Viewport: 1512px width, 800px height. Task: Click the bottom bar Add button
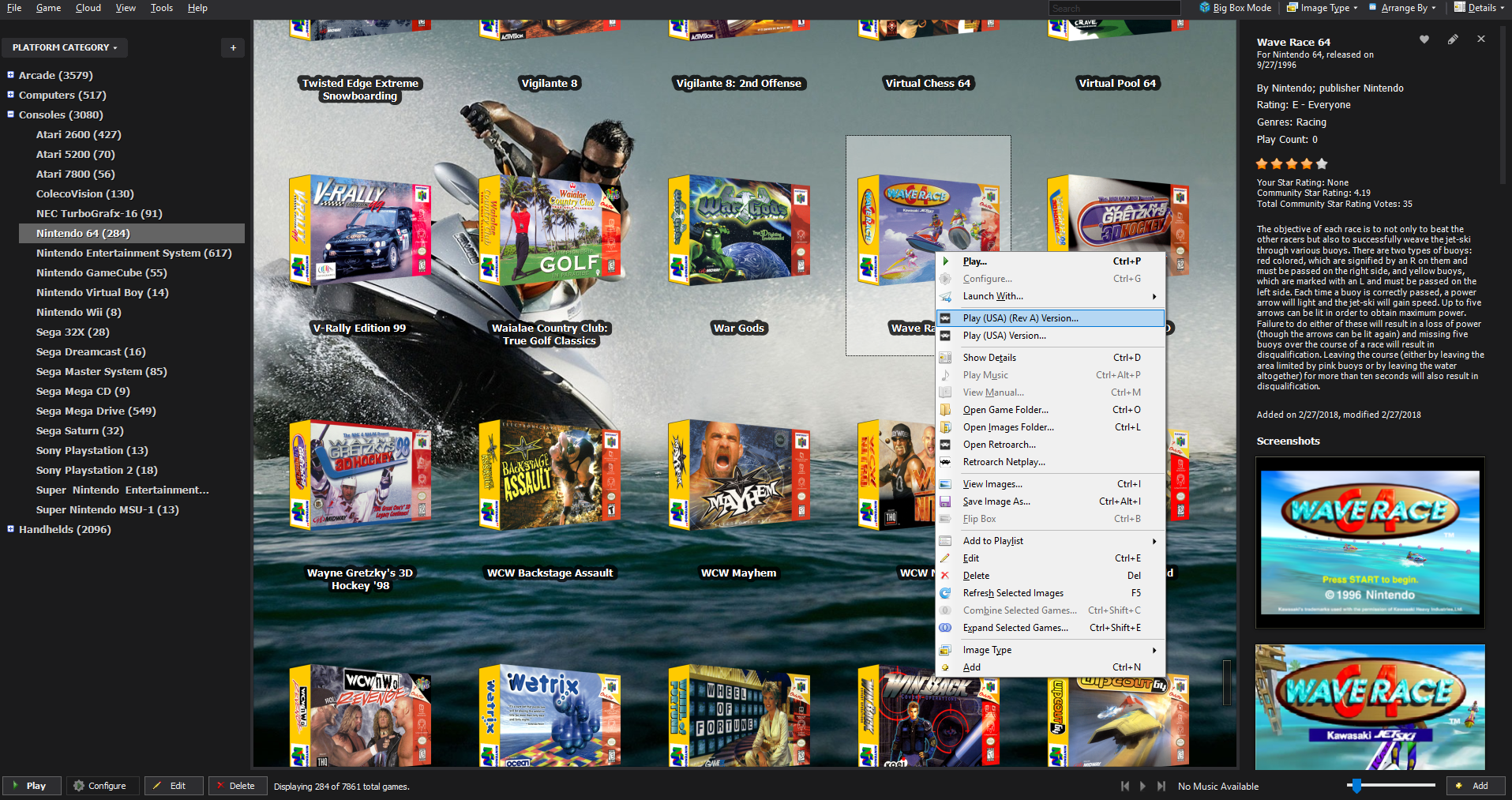pos(1475,786)
